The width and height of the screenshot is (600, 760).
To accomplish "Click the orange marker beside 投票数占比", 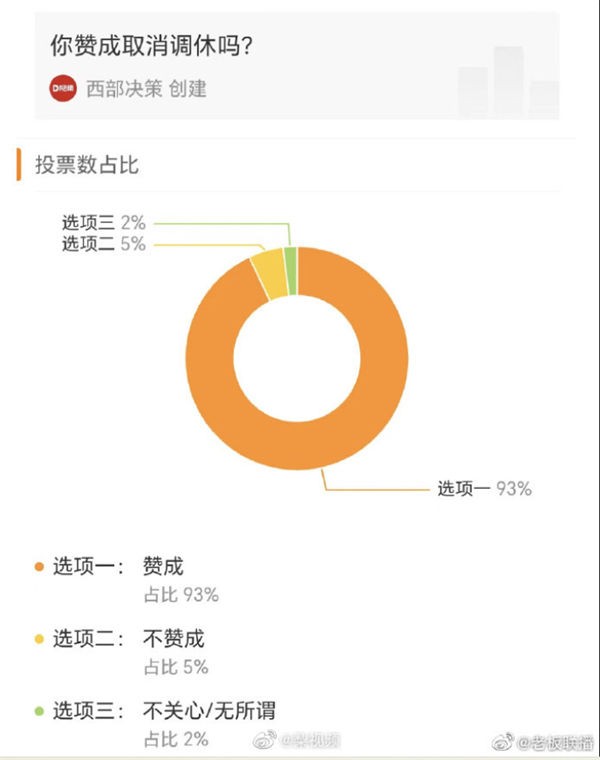I will point(19,165).
